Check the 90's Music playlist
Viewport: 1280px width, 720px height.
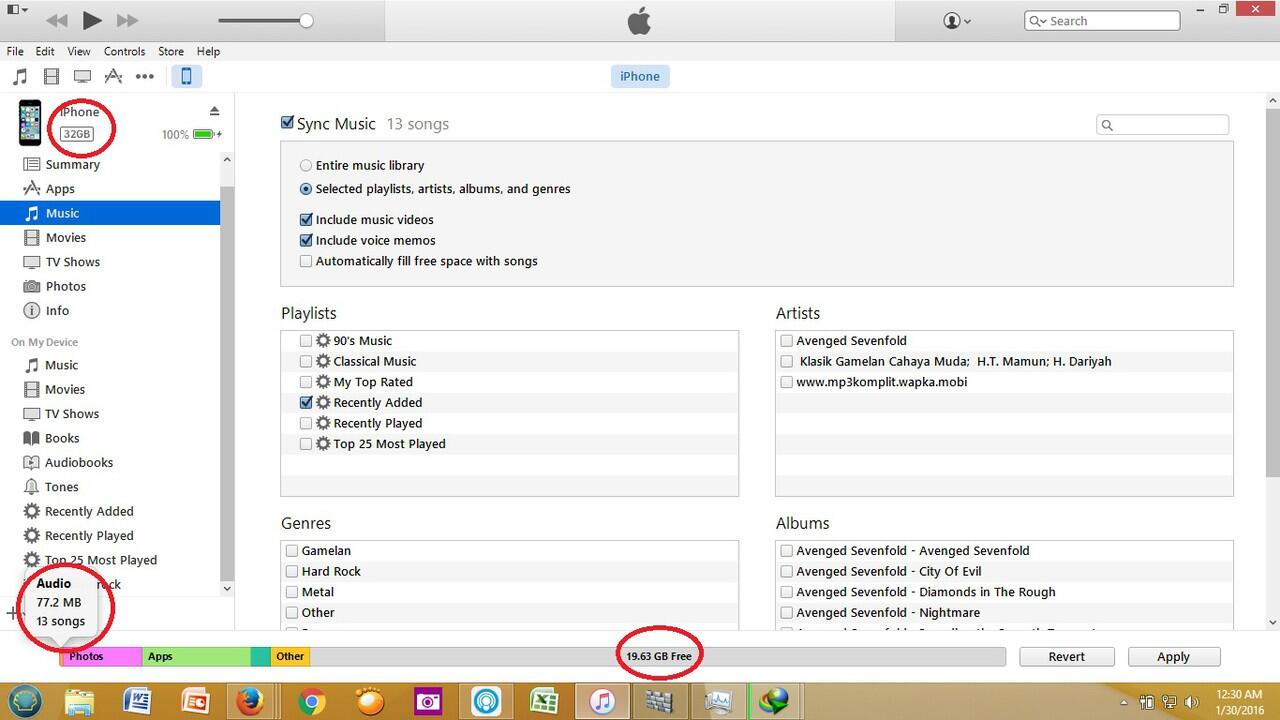[x=306, y=340]
